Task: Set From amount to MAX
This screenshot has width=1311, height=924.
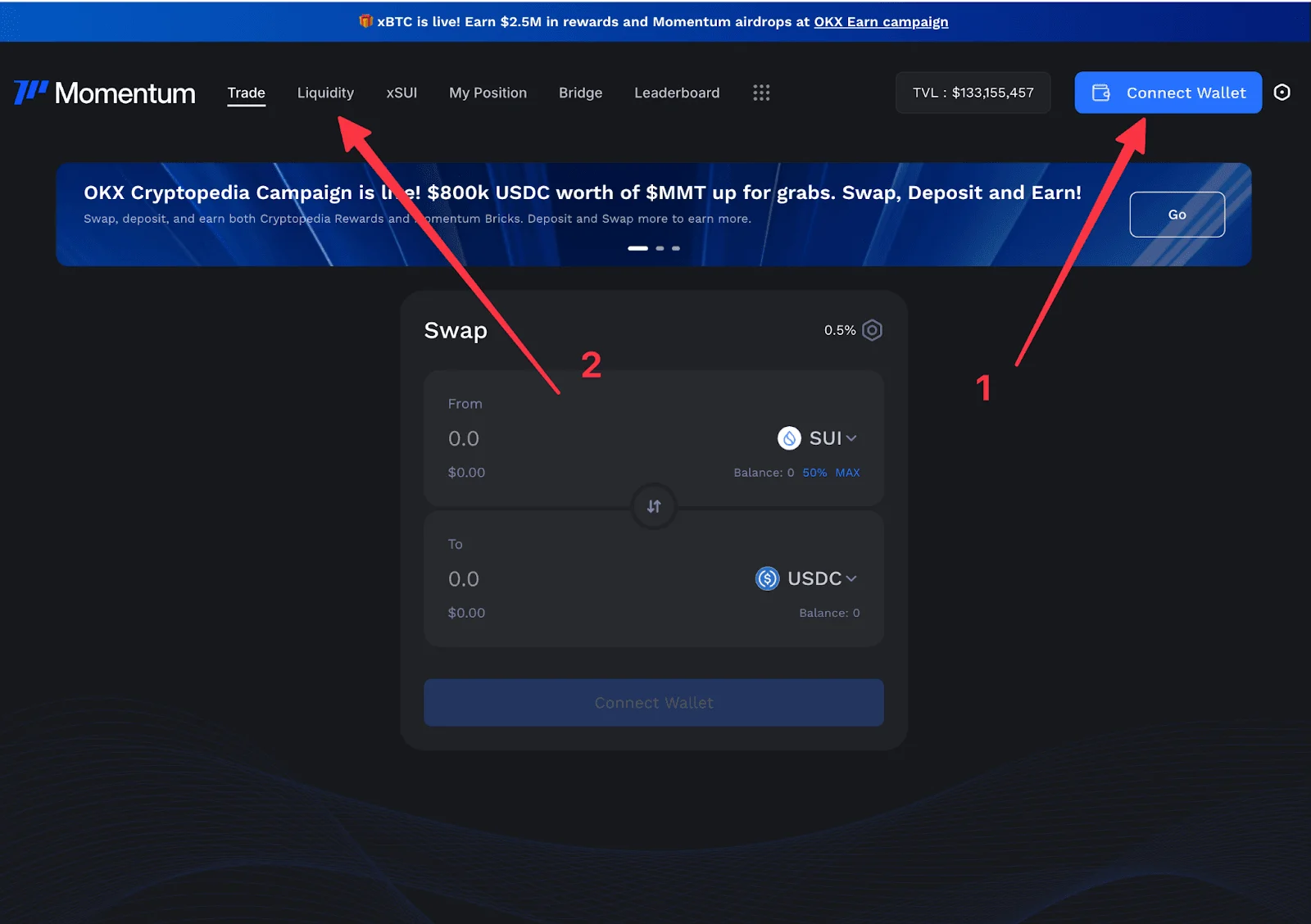Action: pyautogui.click(x=847, y=473)
